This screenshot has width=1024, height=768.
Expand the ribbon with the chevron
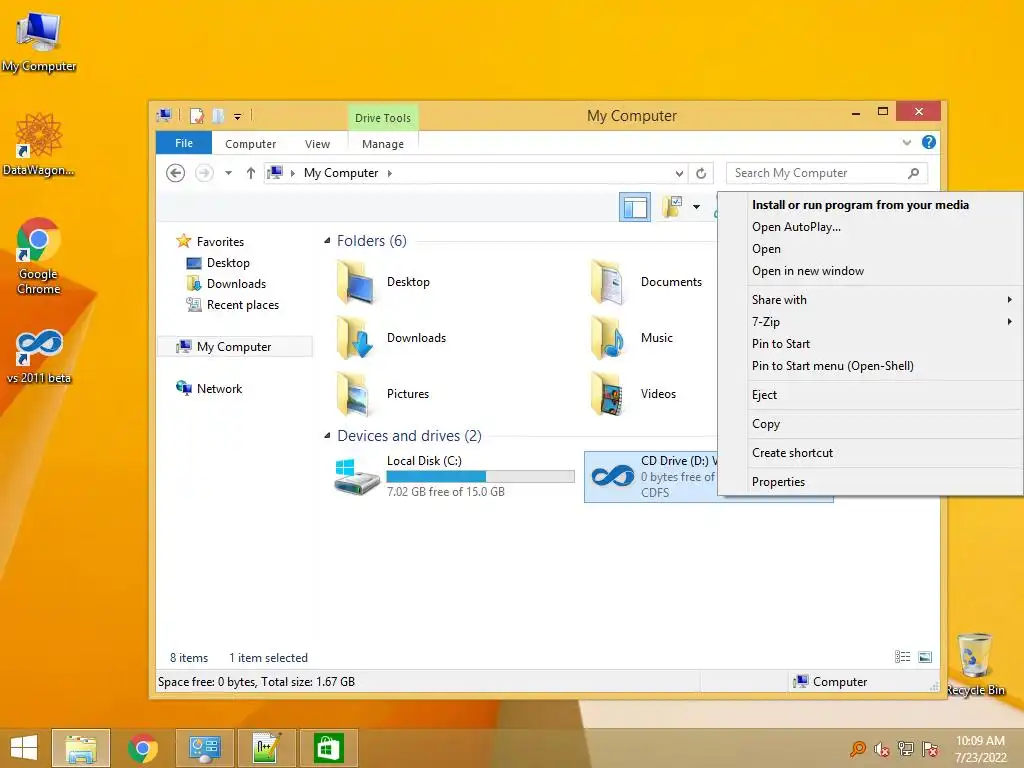pos(906,142)
